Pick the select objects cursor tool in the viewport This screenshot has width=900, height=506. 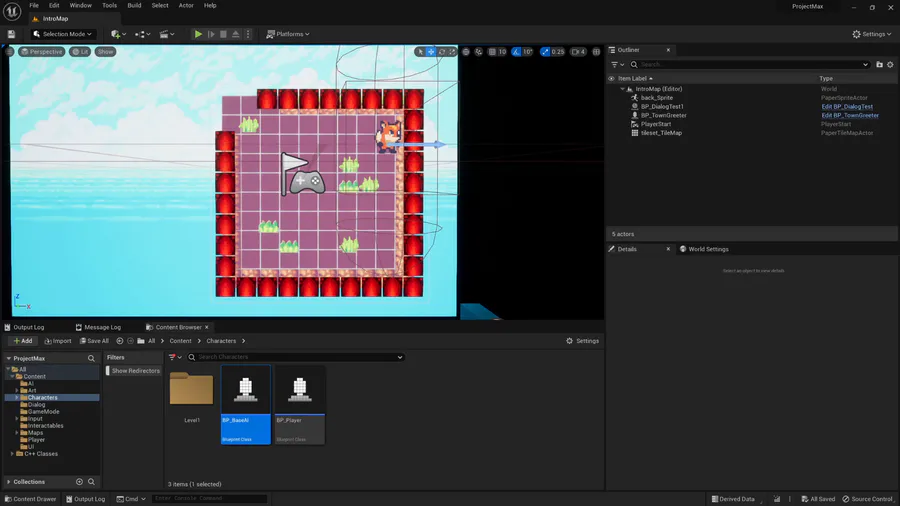(420, 52)
